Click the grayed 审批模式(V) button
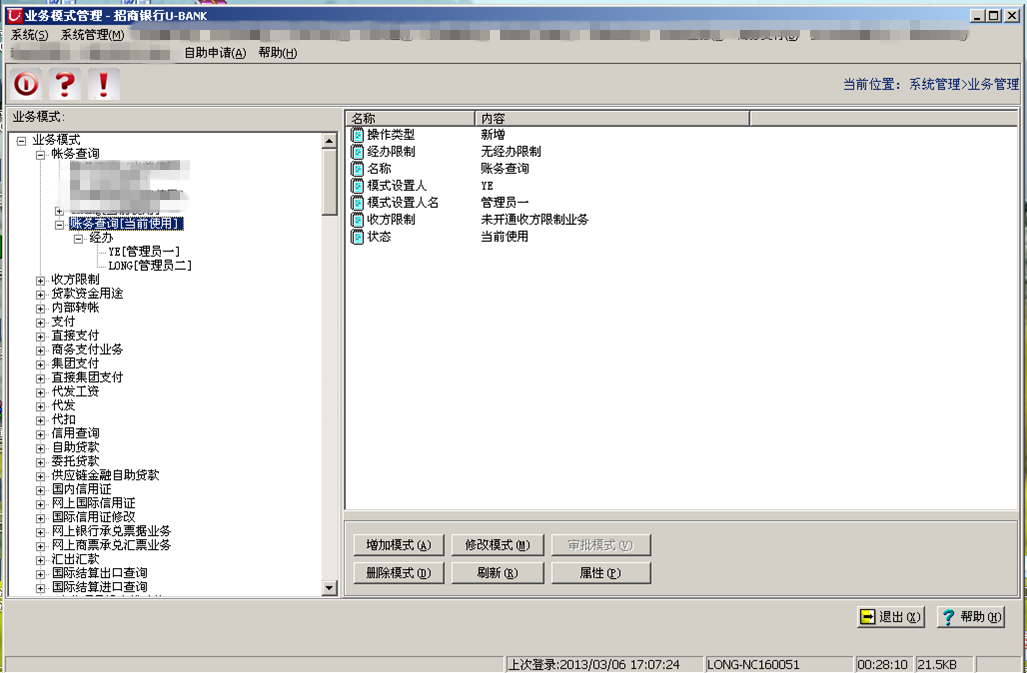 (601, 545)
